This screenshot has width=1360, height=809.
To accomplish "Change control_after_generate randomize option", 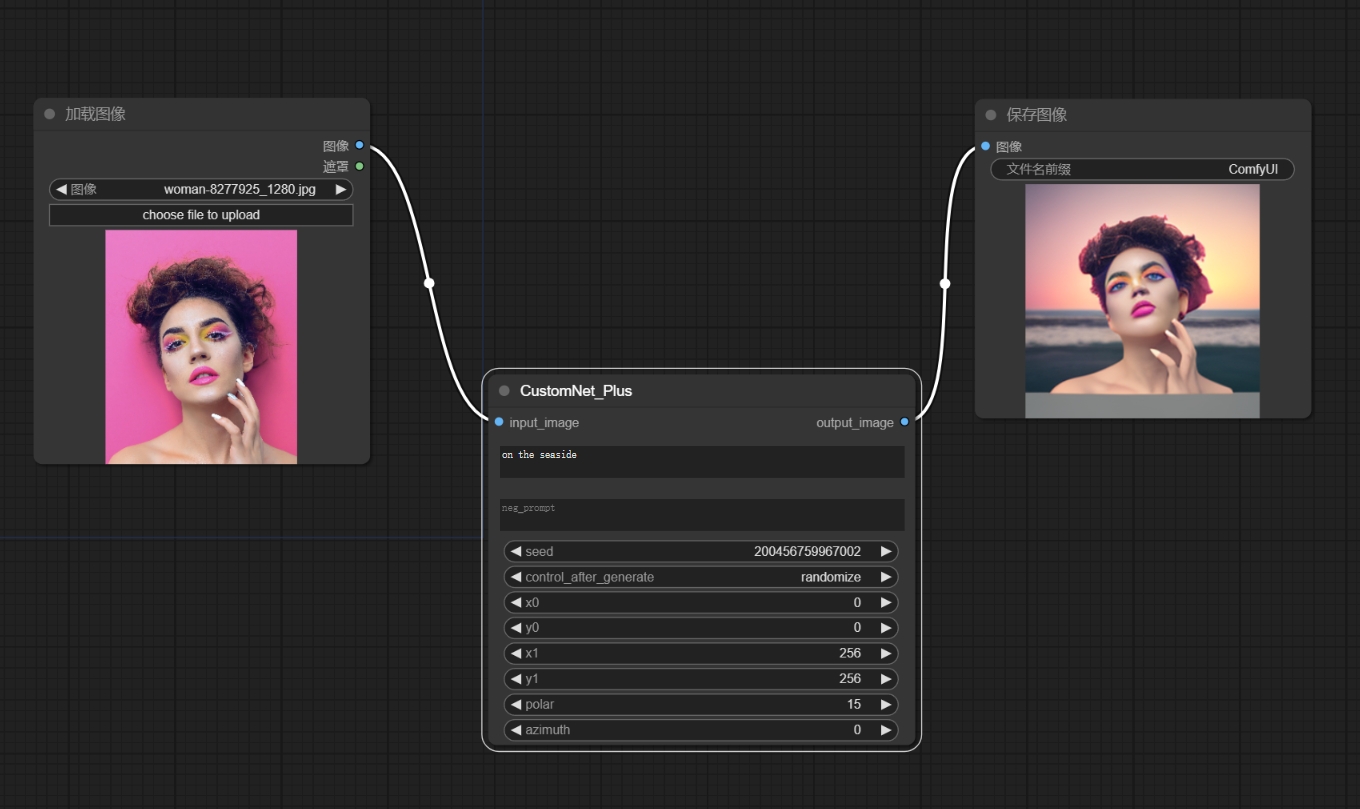I will coord(701,577).
